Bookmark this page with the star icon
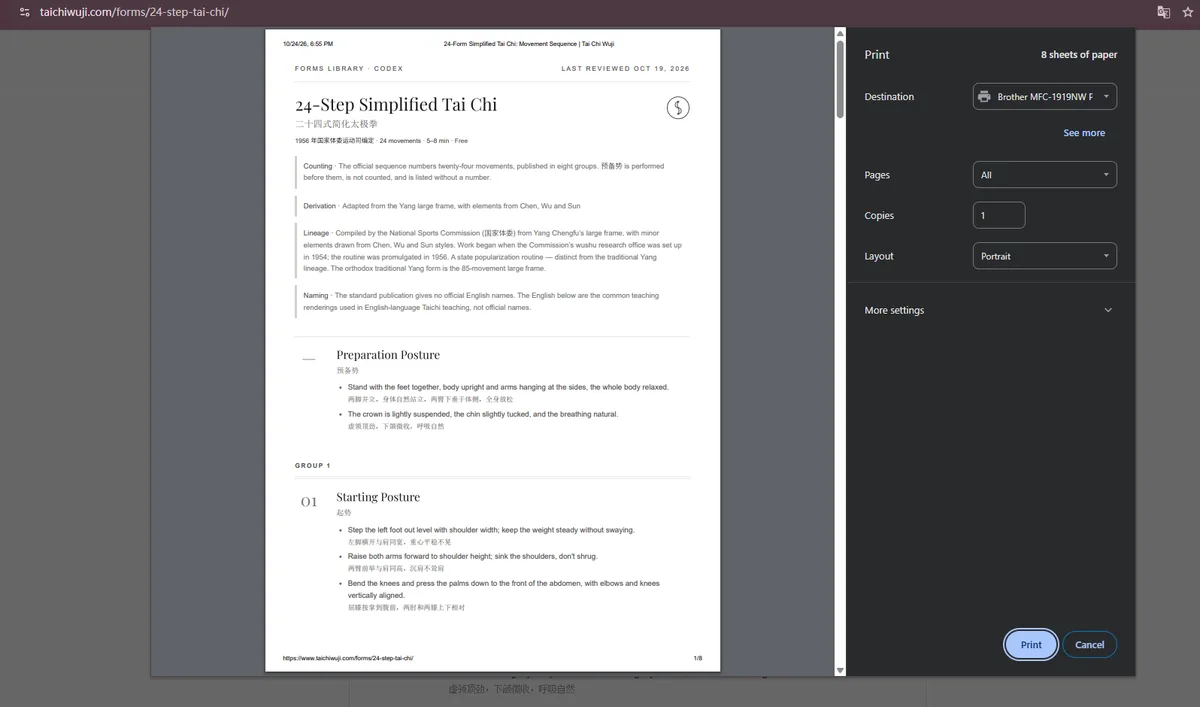 (x=1188, y=12)
